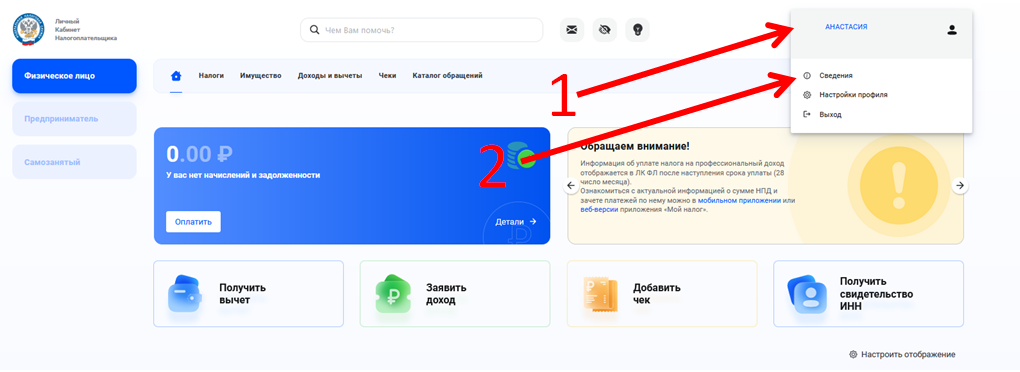Click text У вас нет начислений и задолженности
Viewport: 1020px width, 372px height.
click(243, 176)
